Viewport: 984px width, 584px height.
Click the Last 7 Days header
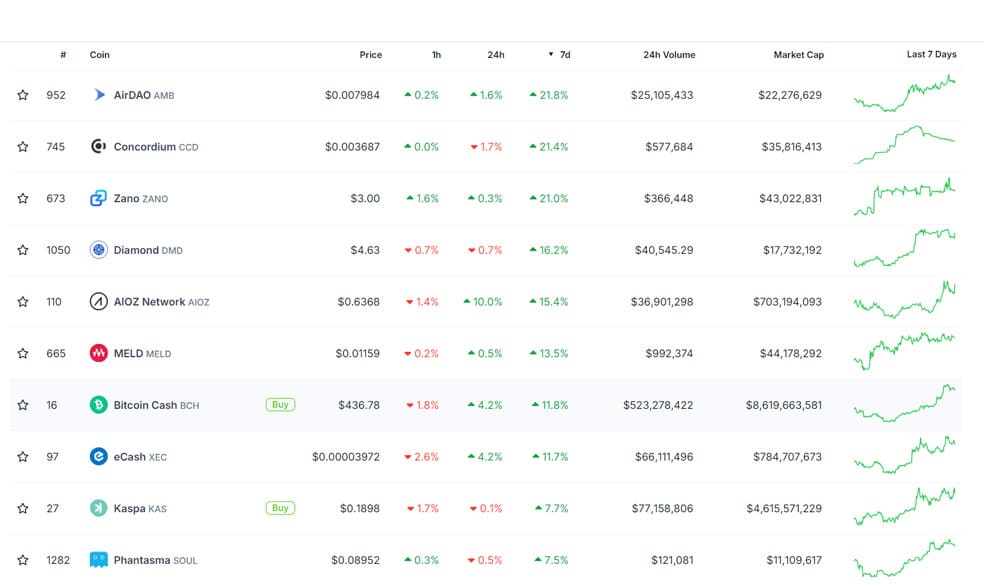click(931, 55)
